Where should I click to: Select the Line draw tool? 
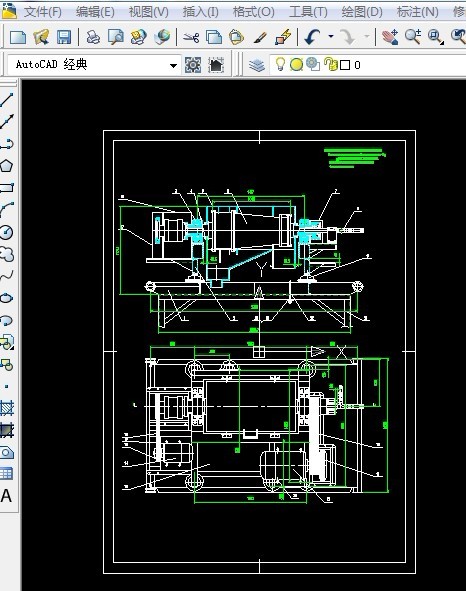[x=7, y=100]
